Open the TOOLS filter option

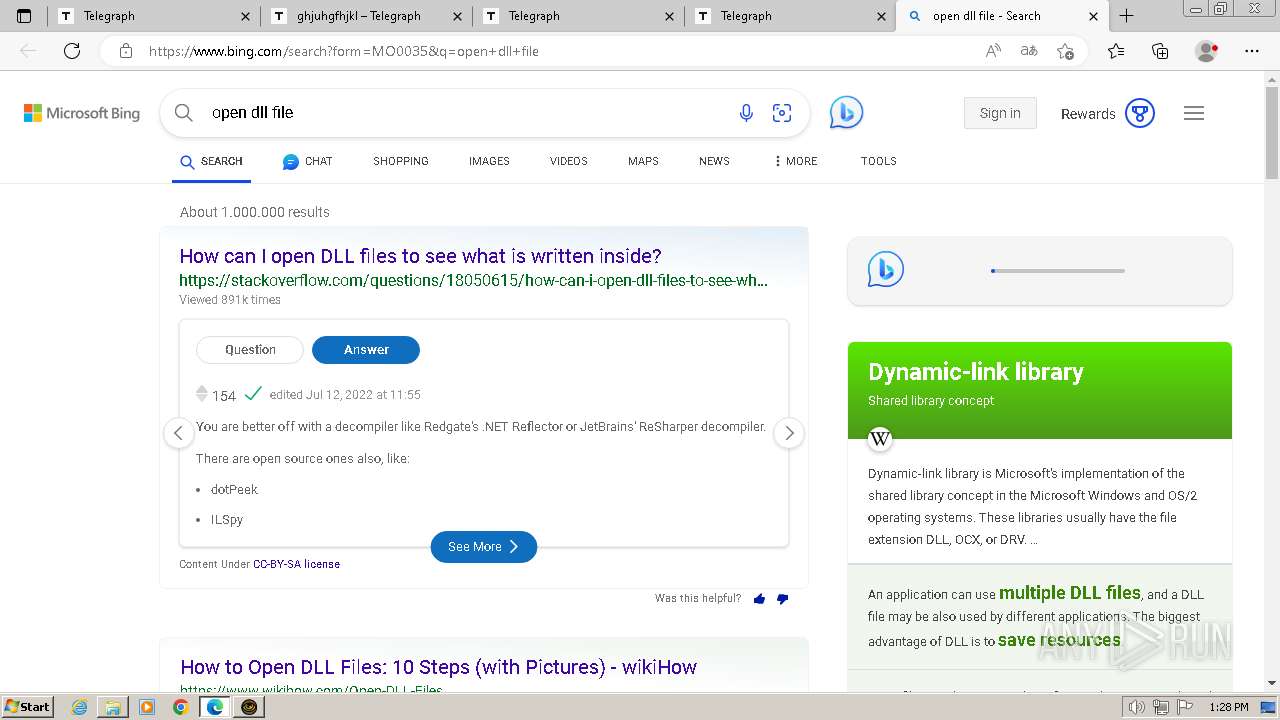pos(879,161)
